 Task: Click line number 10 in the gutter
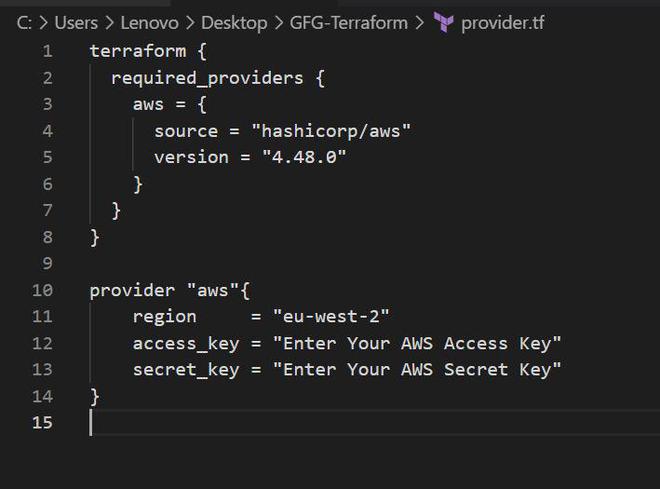(42, 291)
